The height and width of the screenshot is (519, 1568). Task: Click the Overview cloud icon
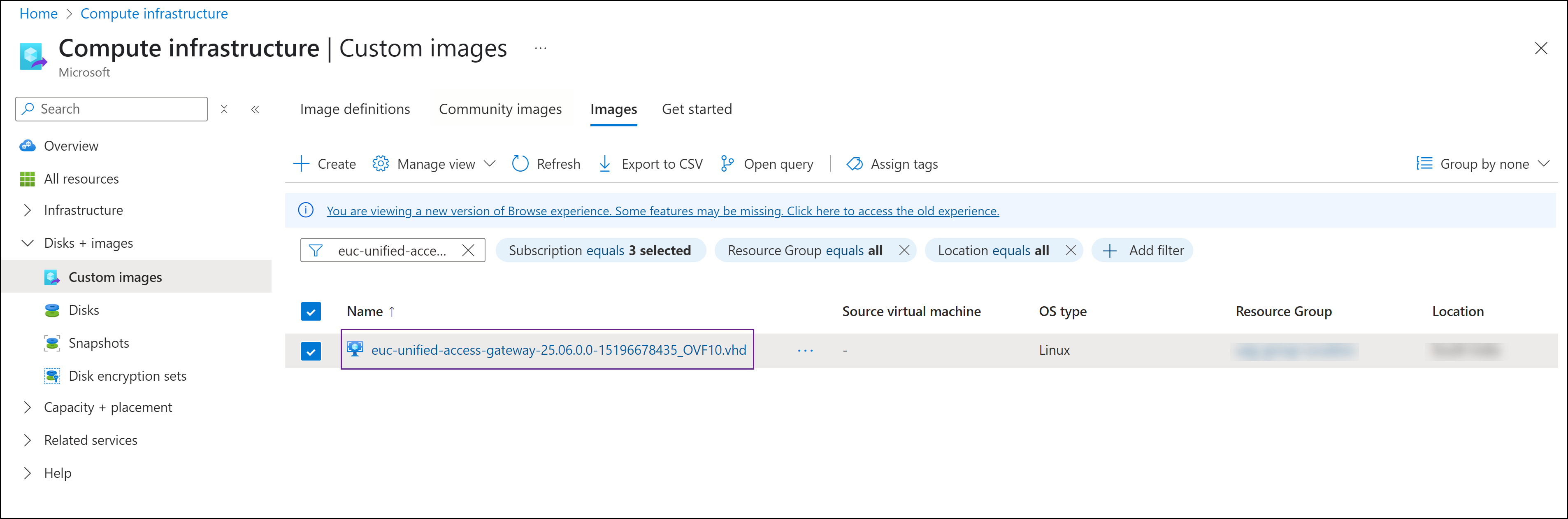(28, 146)
